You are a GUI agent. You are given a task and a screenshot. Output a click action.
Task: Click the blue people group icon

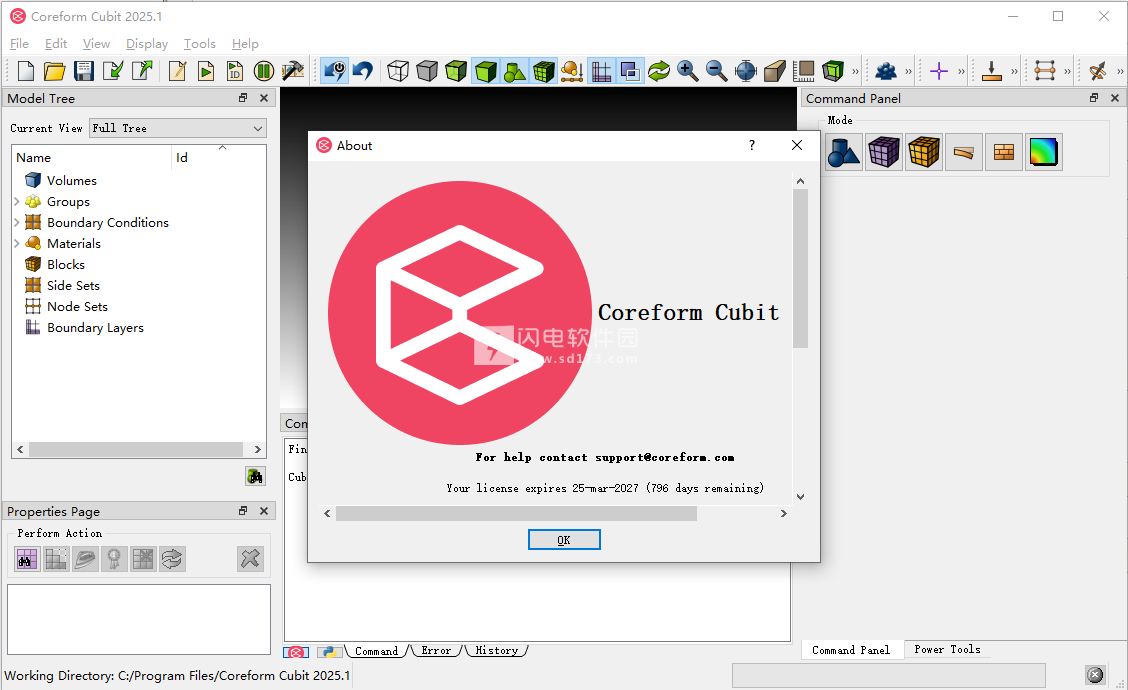[x=886, y=71]
